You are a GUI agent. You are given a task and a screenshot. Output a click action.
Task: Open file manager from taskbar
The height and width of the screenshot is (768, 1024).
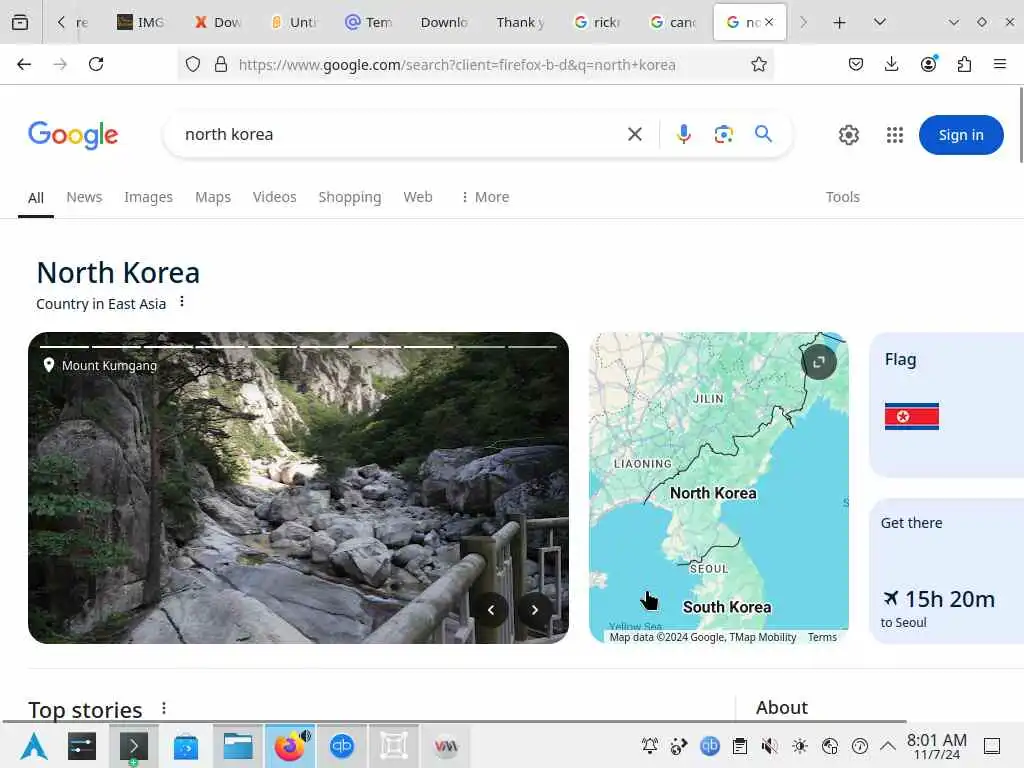point(238,745)
